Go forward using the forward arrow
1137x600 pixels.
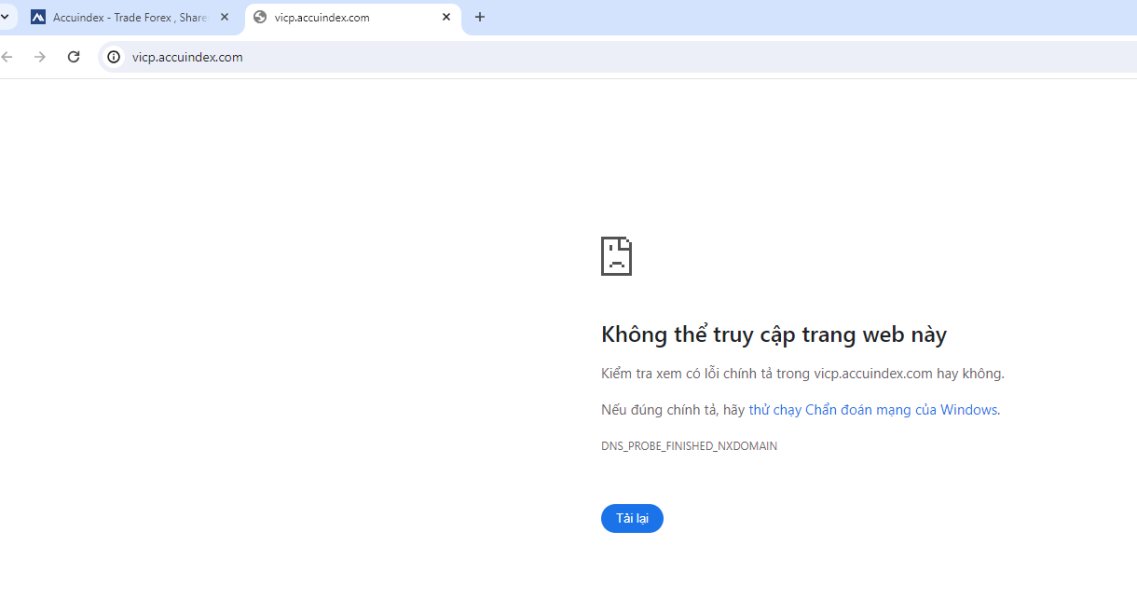pos(40,57)
